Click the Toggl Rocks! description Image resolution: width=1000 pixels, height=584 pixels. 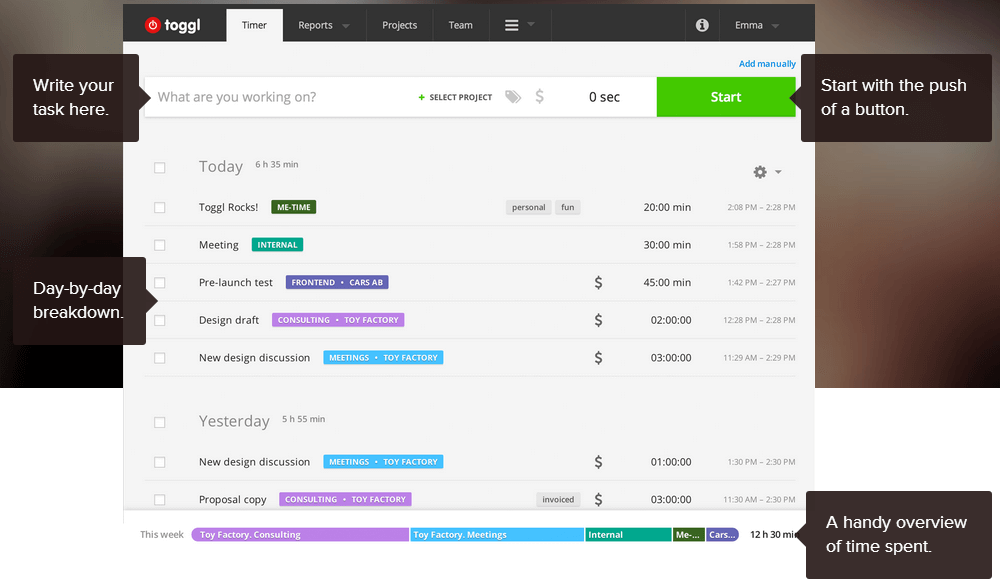(228, 207)
